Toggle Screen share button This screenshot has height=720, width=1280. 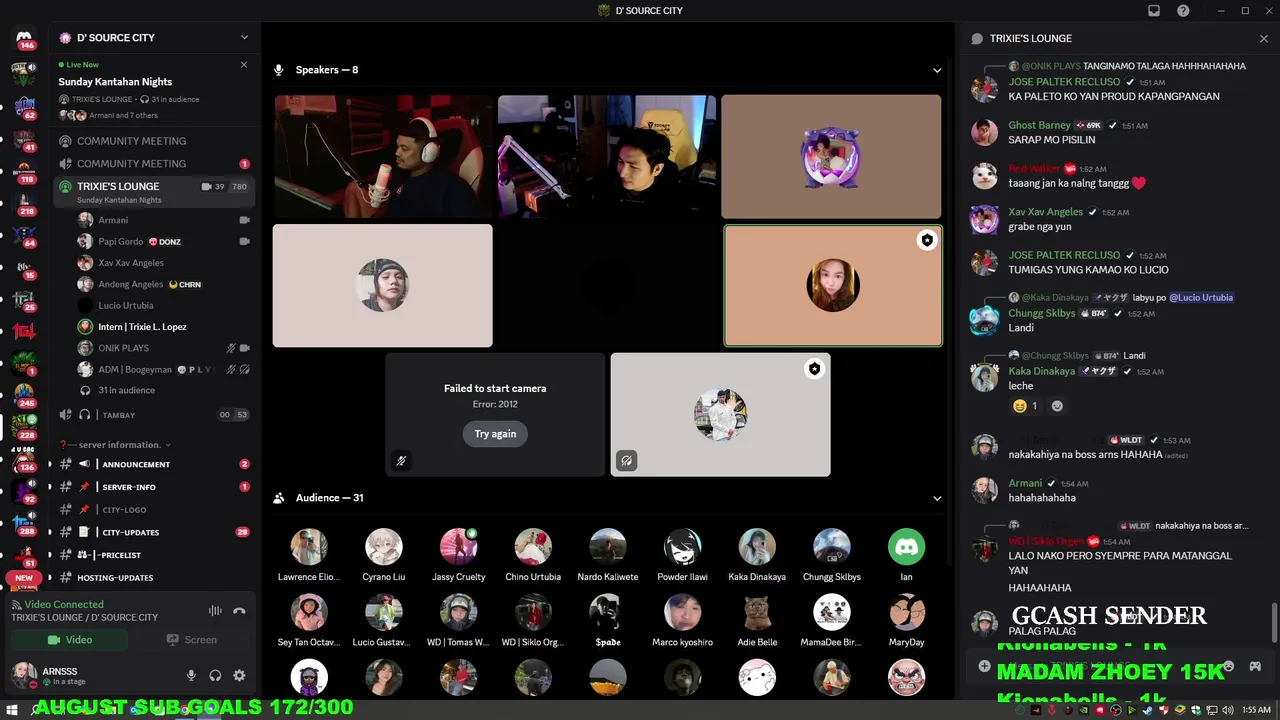[x=191, y=640]
